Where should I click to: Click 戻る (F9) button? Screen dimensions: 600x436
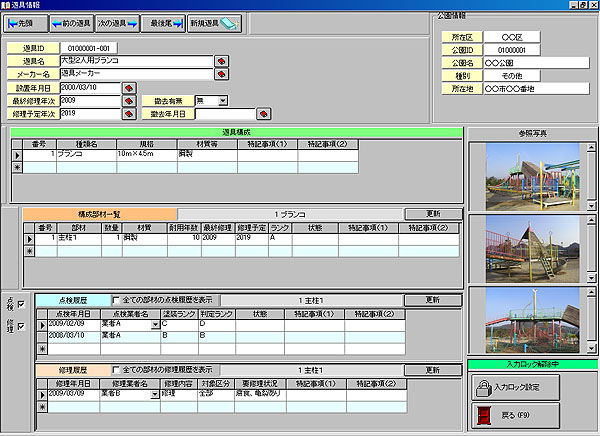coord(515,414)
